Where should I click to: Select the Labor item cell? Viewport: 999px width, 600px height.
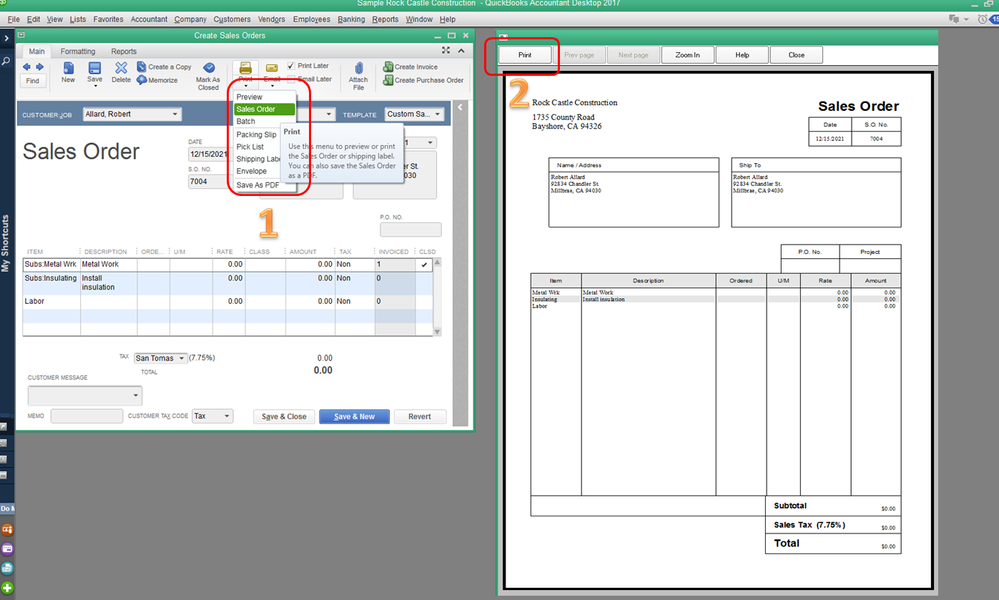(x=51, y=301)
